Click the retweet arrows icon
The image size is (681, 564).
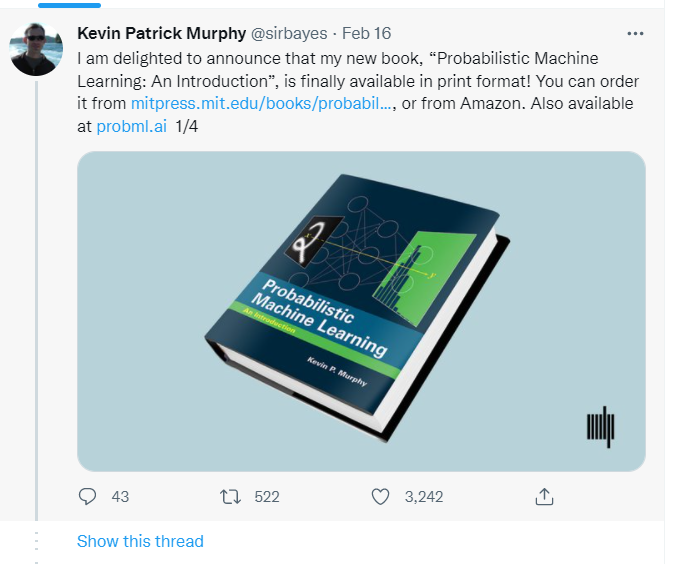pos(231,496)
